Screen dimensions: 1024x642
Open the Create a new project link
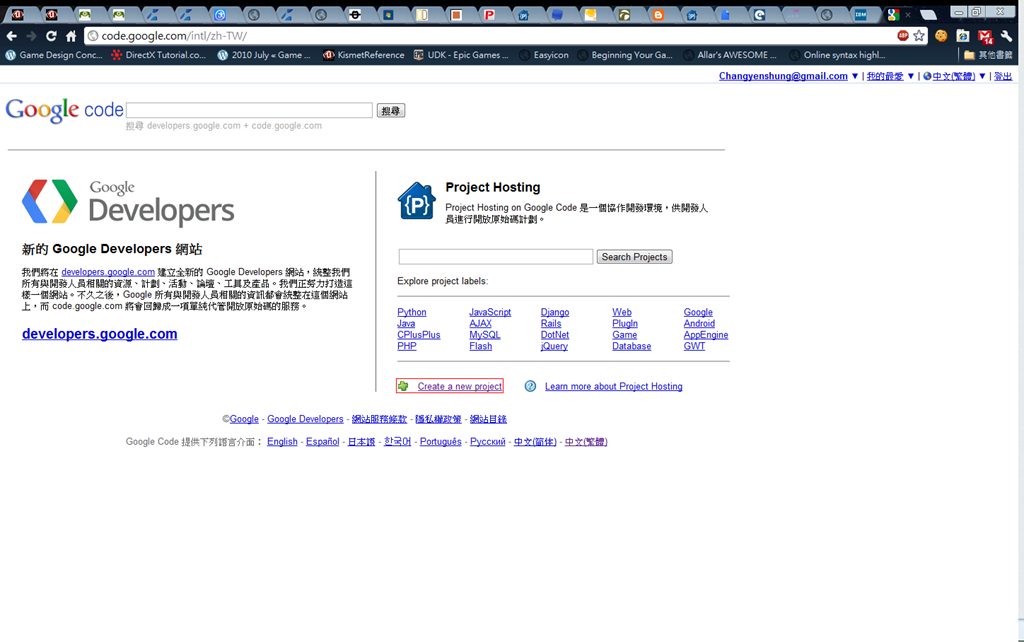click(460, 386)
